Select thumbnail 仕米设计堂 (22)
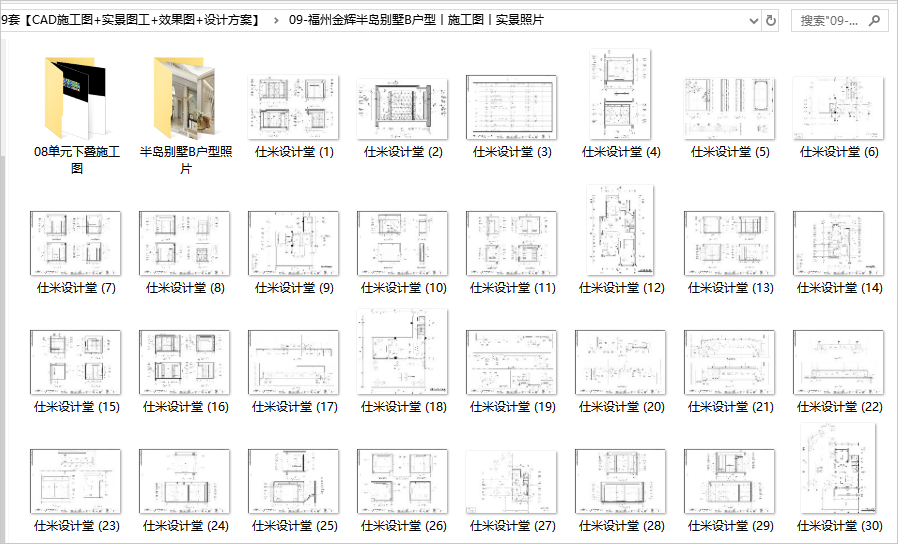Screen dimensions: 898x544 point(838,362)
